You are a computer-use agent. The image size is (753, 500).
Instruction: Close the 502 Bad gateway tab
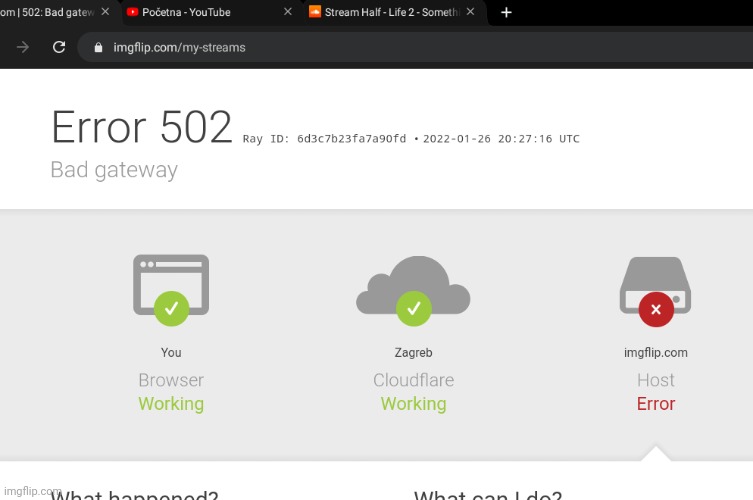point(105,12)
